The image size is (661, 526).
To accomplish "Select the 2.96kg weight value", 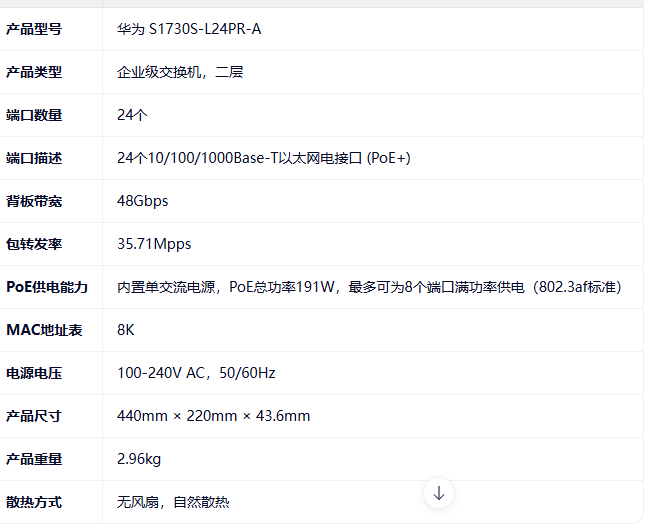I will click(x=139, y=459).
